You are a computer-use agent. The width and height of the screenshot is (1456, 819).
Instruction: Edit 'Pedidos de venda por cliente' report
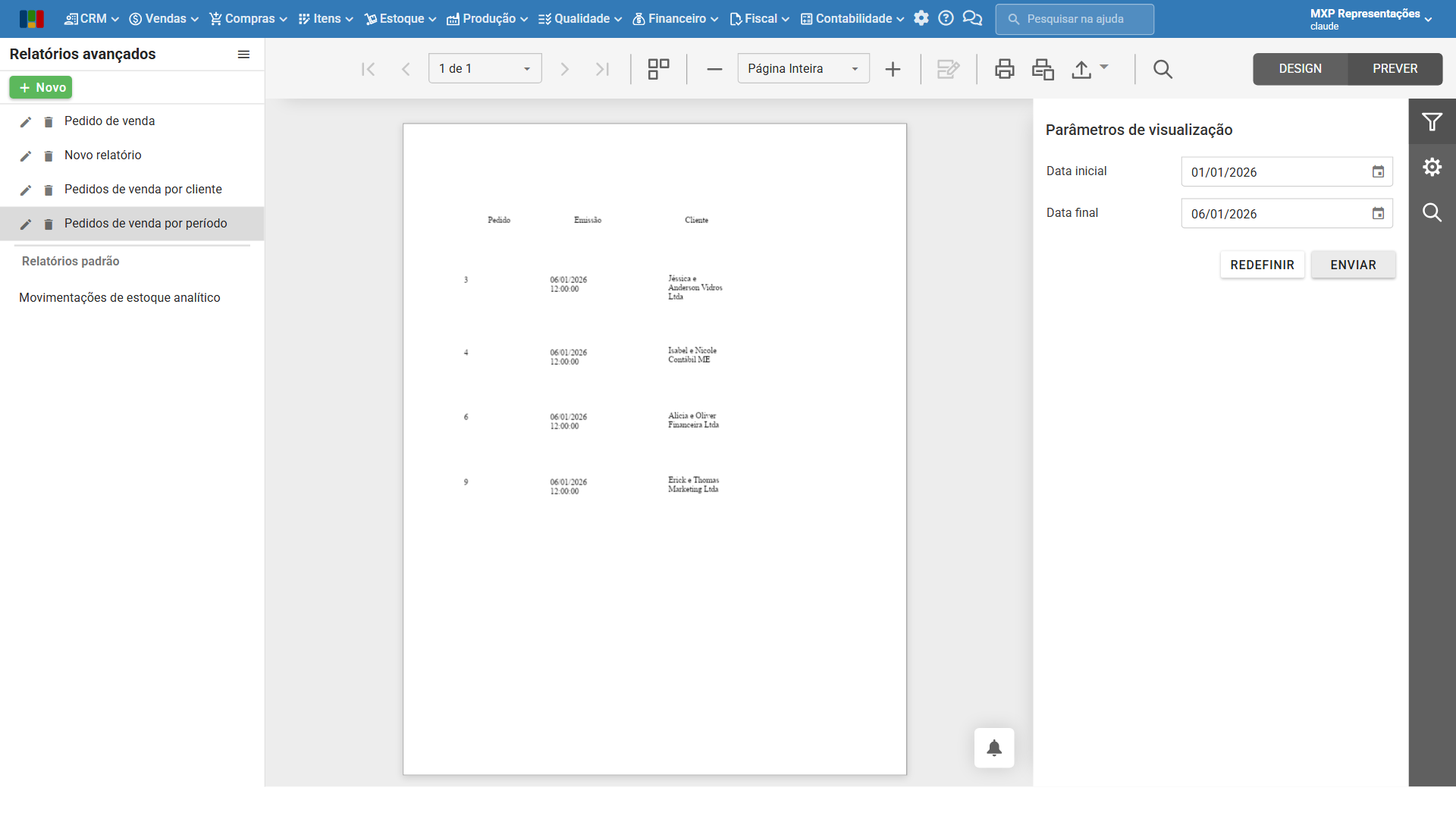point(26,190)
